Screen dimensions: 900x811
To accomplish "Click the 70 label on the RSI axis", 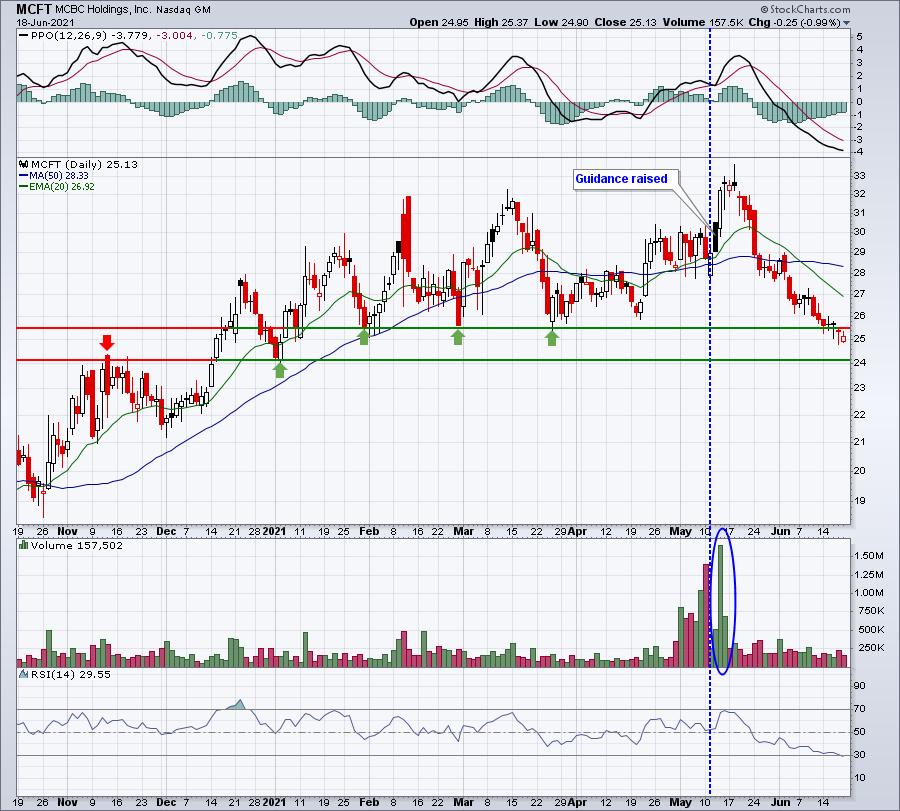I will (860, 709).
